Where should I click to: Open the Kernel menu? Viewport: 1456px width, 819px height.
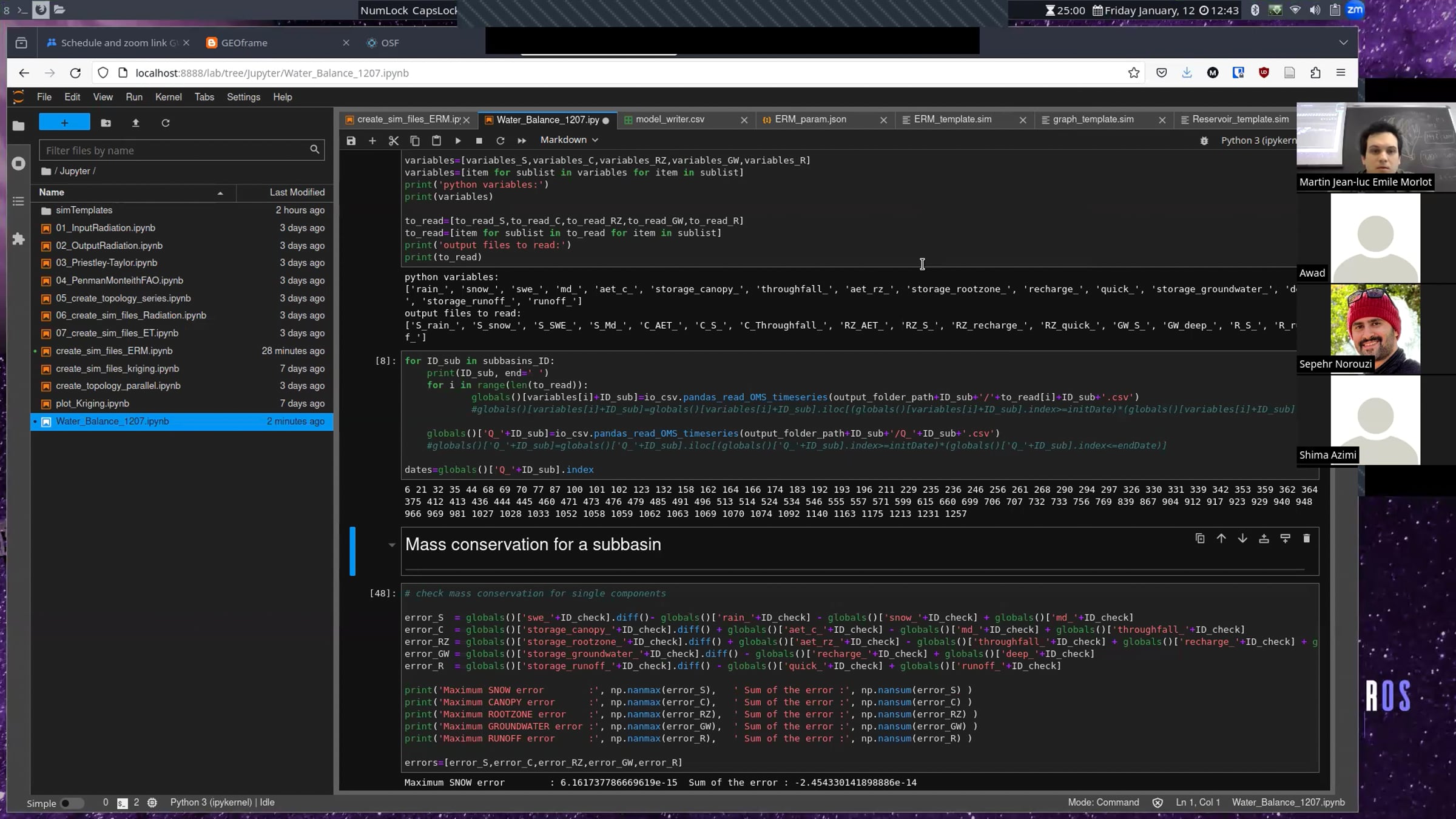[x=168, y=97]
